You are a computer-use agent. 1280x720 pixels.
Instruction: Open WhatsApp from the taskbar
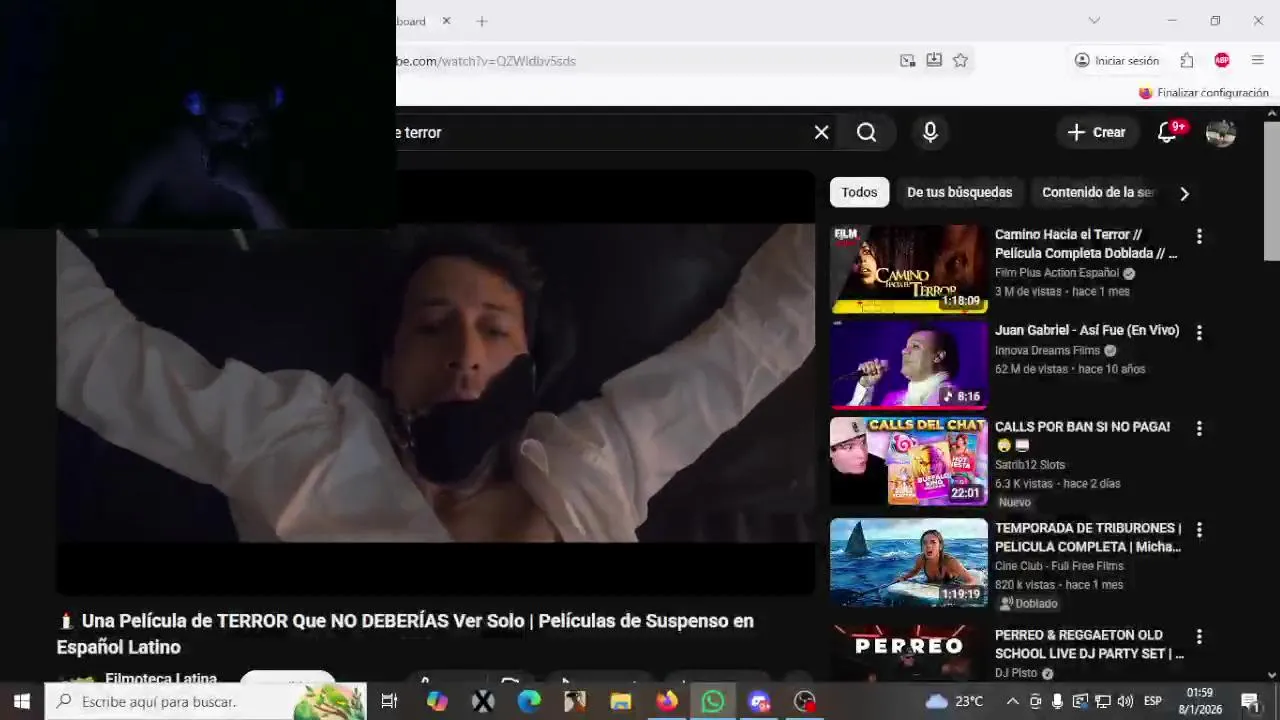(x=713, y=701)
